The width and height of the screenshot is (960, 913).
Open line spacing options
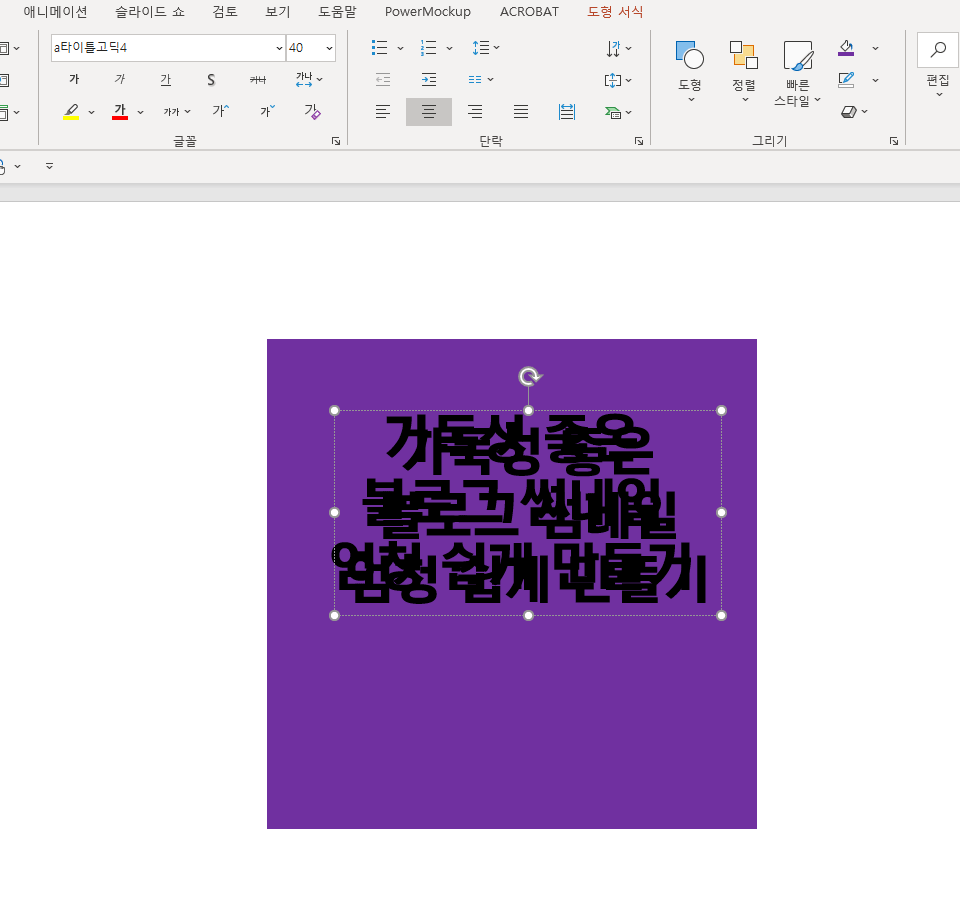486,48
